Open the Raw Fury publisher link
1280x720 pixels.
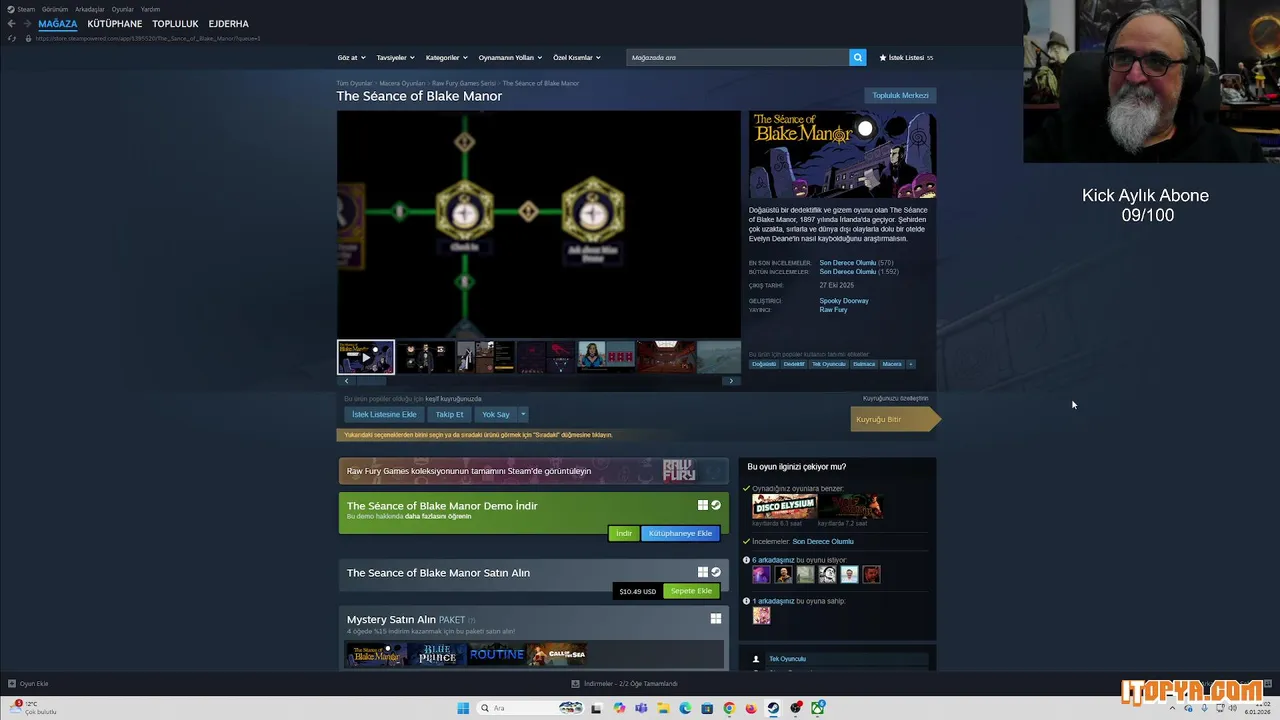click(833, 310)
